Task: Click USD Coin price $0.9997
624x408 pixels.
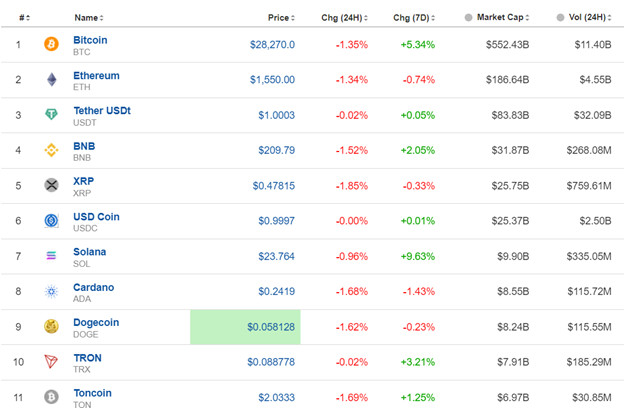Action: pos(277,221)
